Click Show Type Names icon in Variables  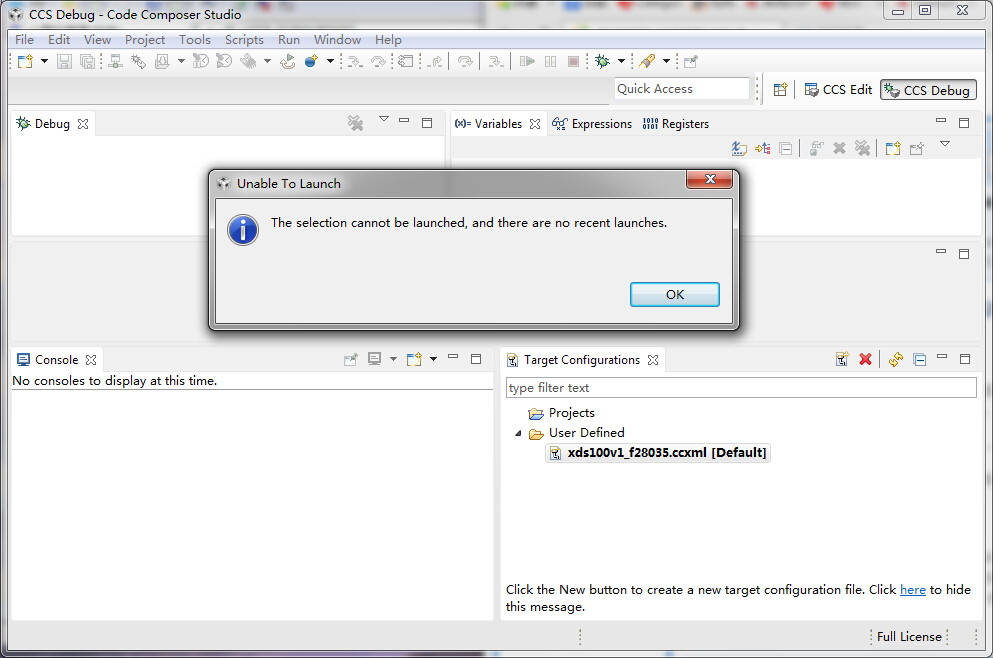739,148
